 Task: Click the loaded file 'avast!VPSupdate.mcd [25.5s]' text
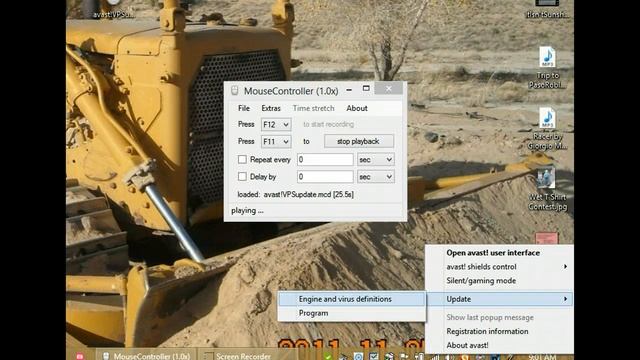[308, 195]
